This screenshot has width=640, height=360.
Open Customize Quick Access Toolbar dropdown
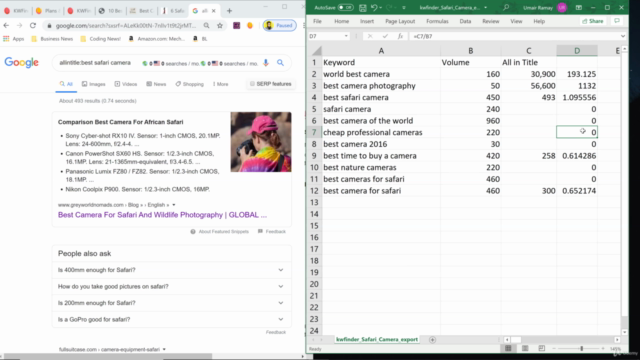[x=404, y=7]
